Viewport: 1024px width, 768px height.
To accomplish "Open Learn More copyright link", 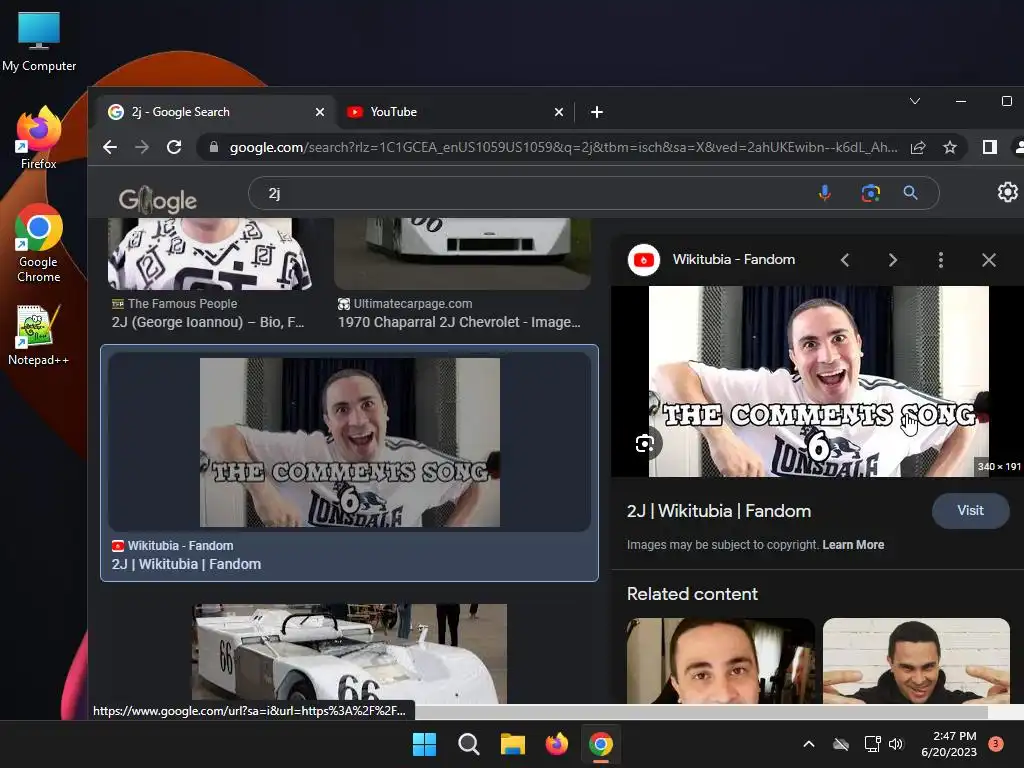I will [x=853, y=545].
